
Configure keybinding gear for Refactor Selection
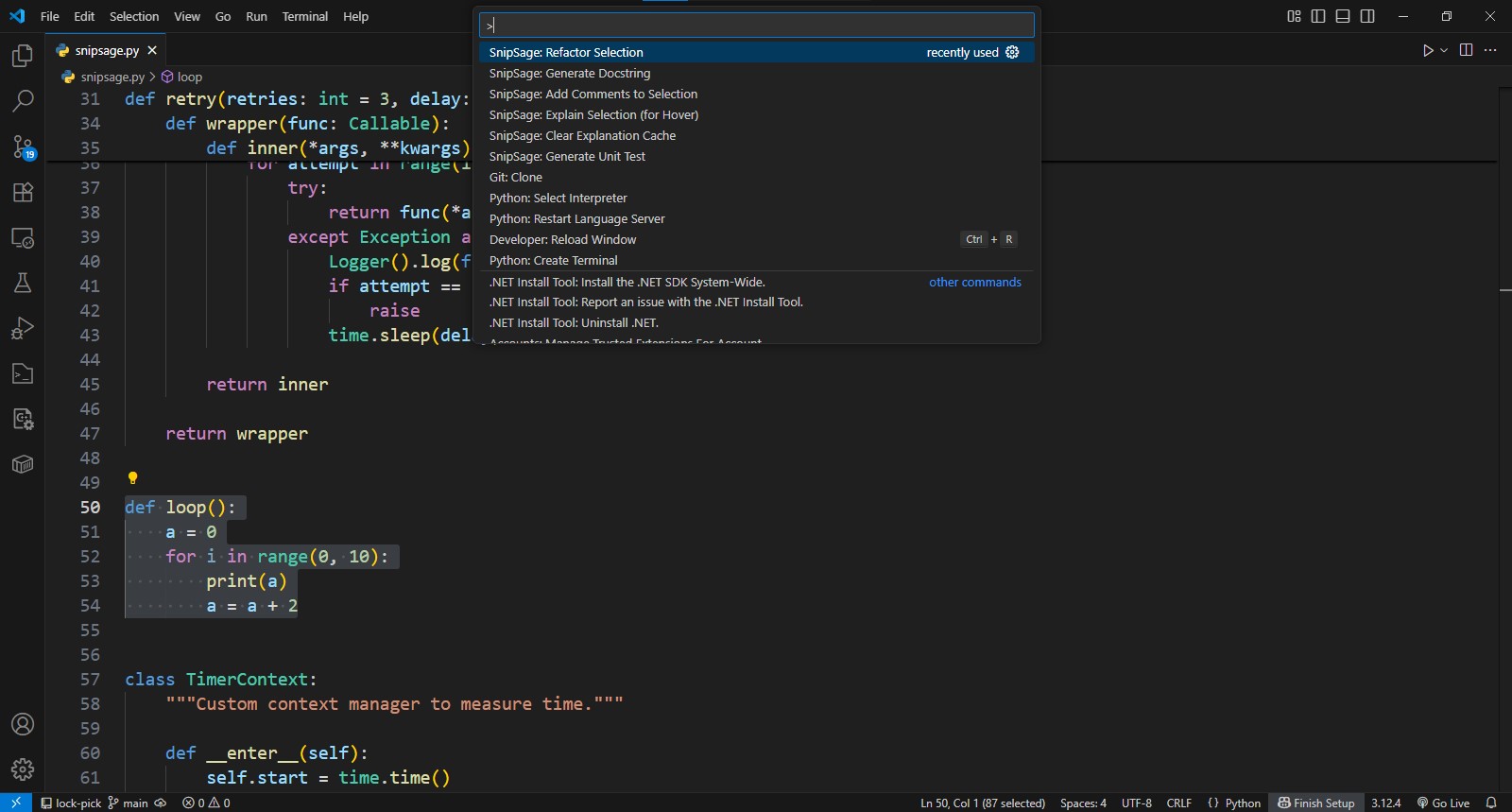1012,52
